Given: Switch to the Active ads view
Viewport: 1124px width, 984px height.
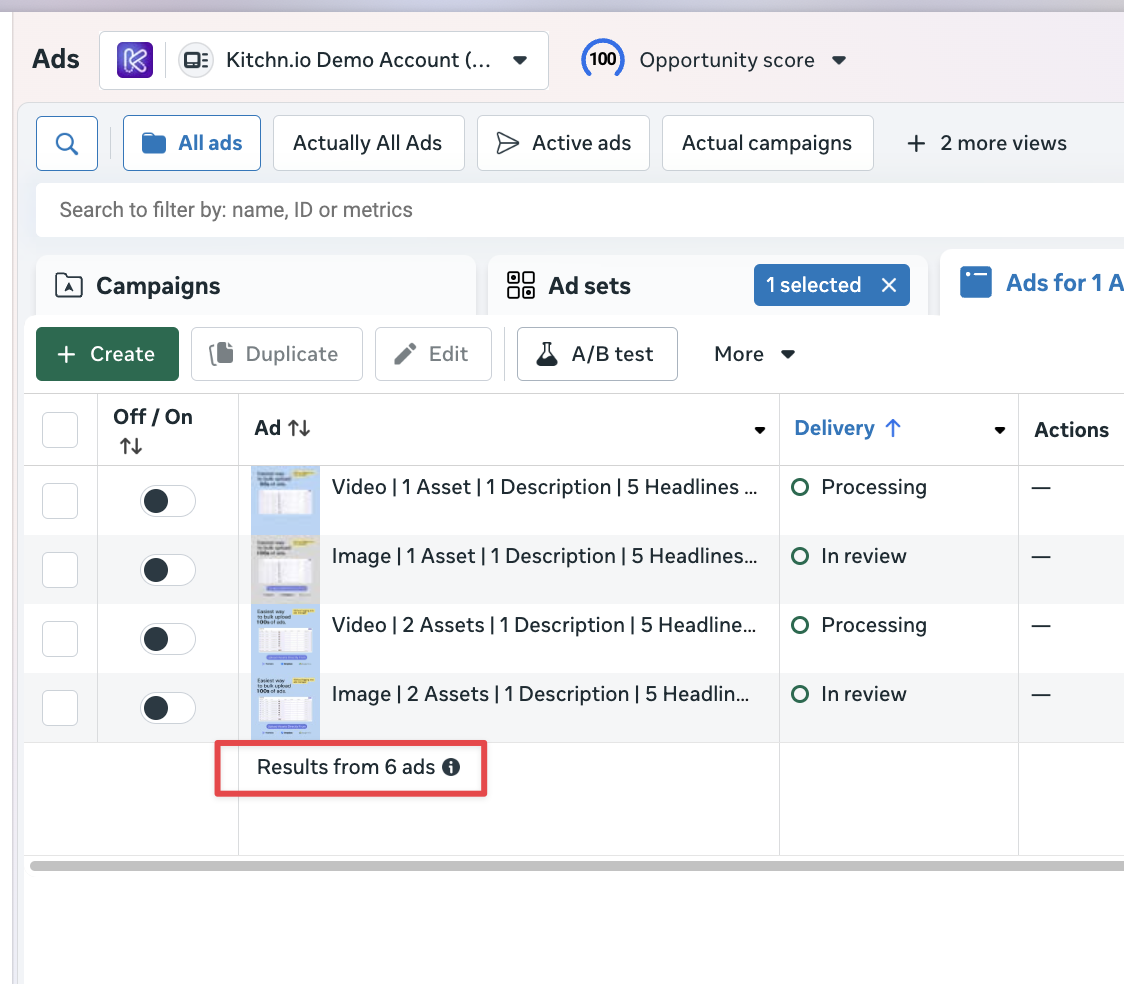Looking at the screenshot, I should (563, 143).
